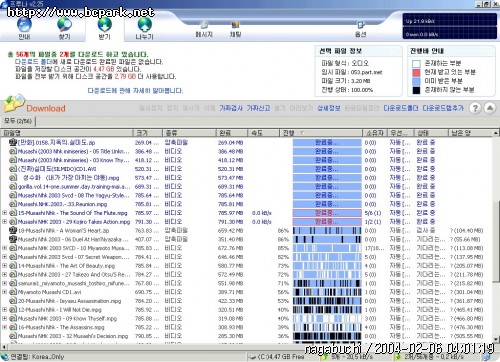Expand 15-Musashi Nhk The Sound Of The Flute

click(x=5, y=213)
